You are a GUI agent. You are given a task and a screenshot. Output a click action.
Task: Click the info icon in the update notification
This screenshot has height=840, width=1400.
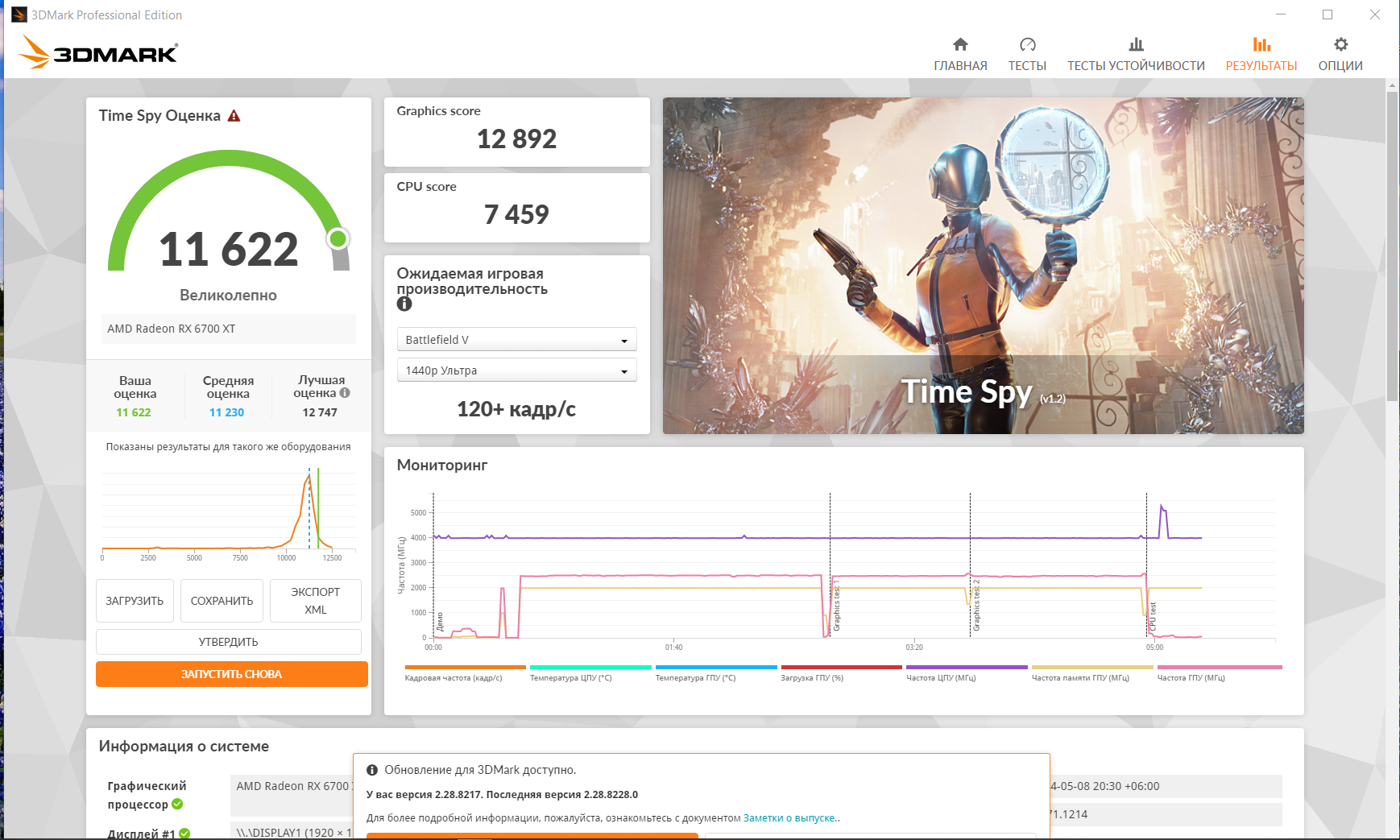(x=372, y=770)
